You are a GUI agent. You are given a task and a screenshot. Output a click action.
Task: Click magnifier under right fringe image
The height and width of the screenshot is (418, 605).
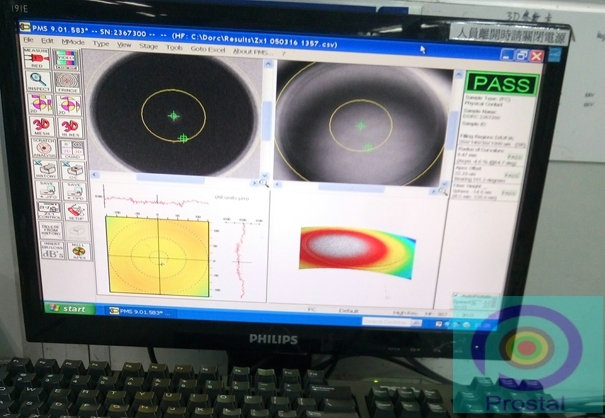(x=442, y=191)
